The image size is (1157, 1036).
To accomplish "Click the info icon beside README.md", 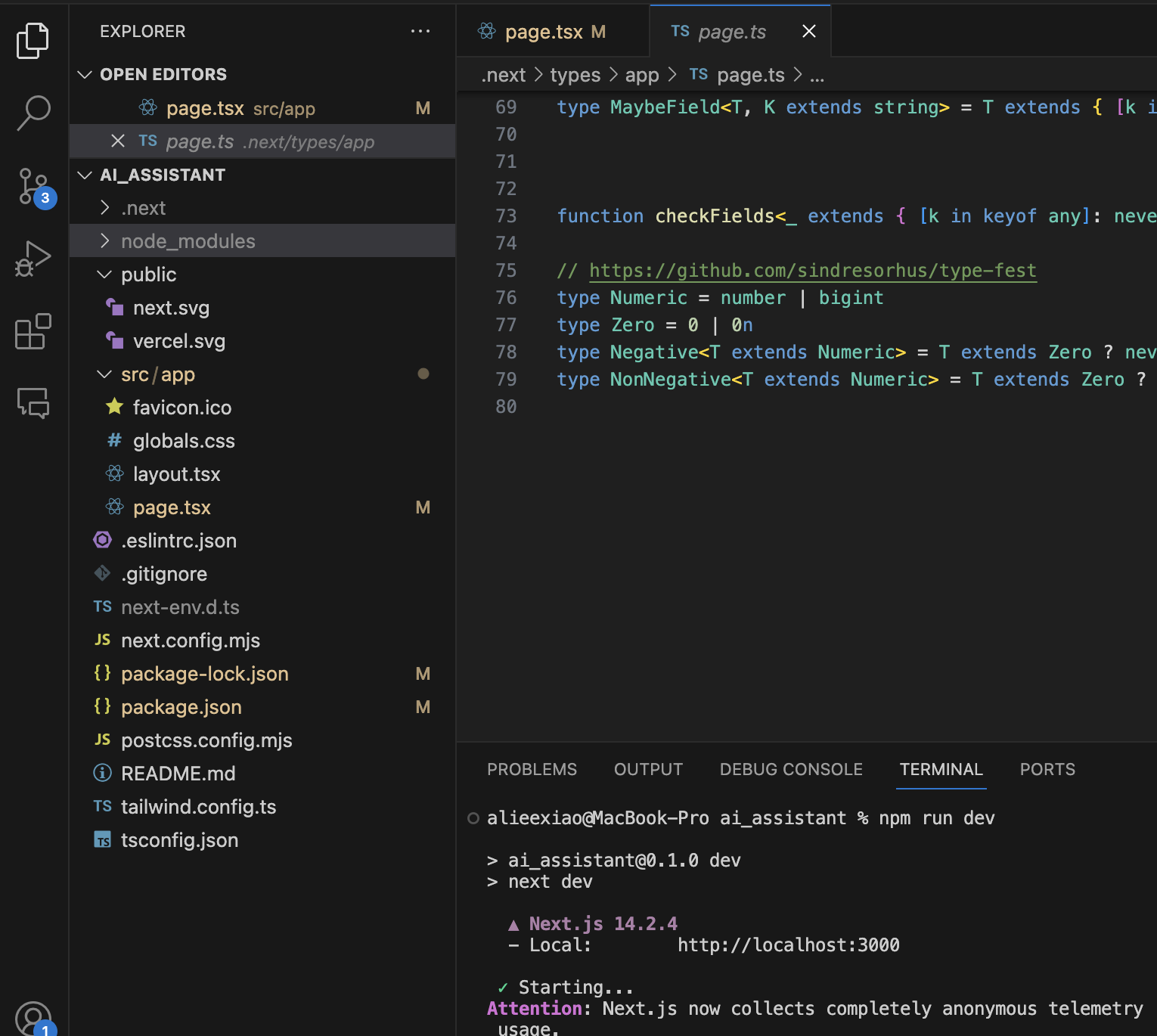I will pyautogui.click(x=102, y=773).
